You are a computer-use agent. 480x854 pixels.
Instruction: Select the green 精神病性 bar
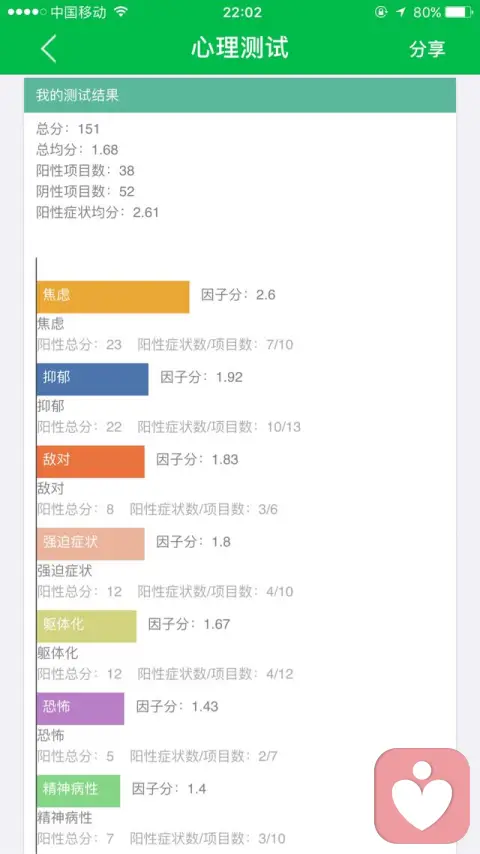(x=78, y=790)
